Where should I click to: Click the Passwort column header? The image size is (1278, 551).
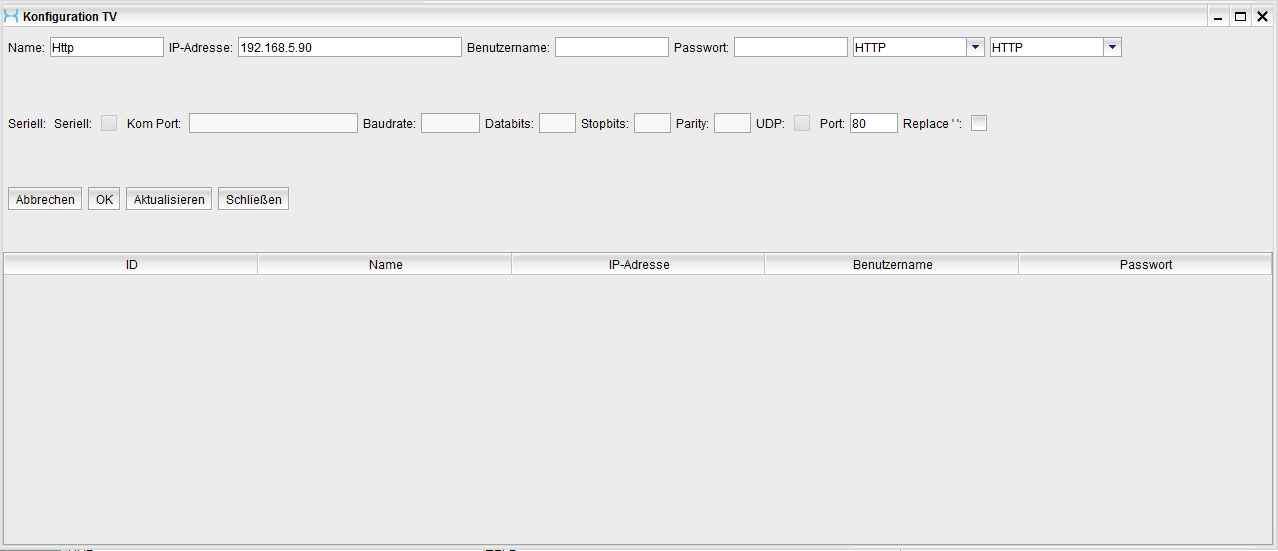tap(1145, 264)
